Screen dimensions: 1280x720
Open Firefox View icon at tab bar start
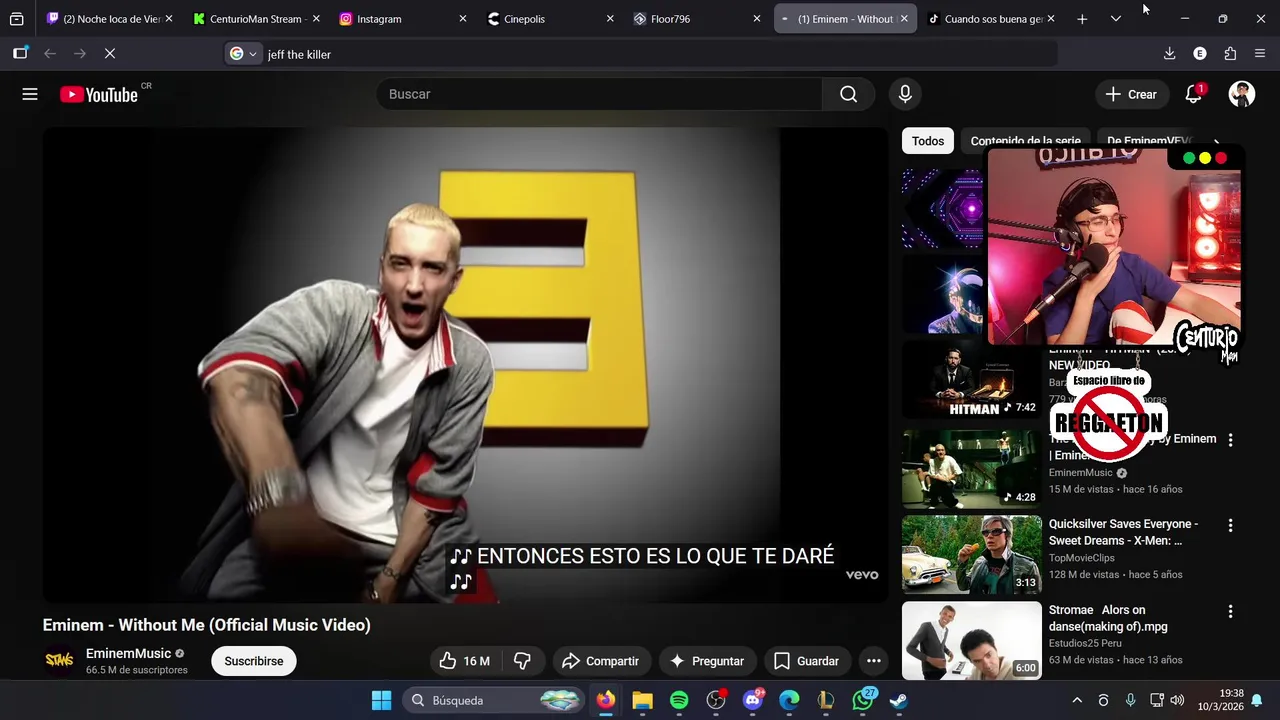[16, 19]
